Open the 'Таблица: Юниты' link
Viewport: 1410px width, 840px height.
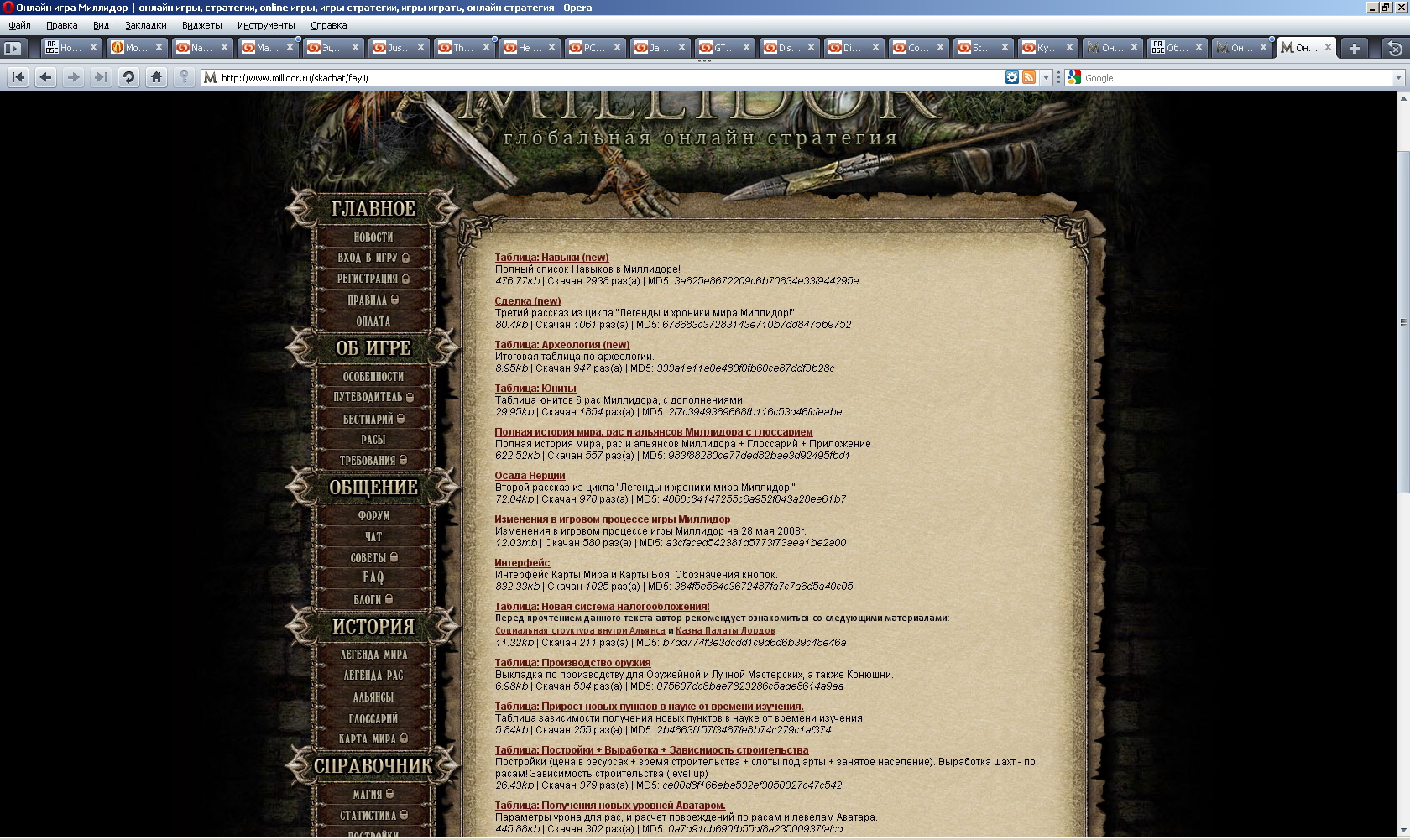(535, 389)
